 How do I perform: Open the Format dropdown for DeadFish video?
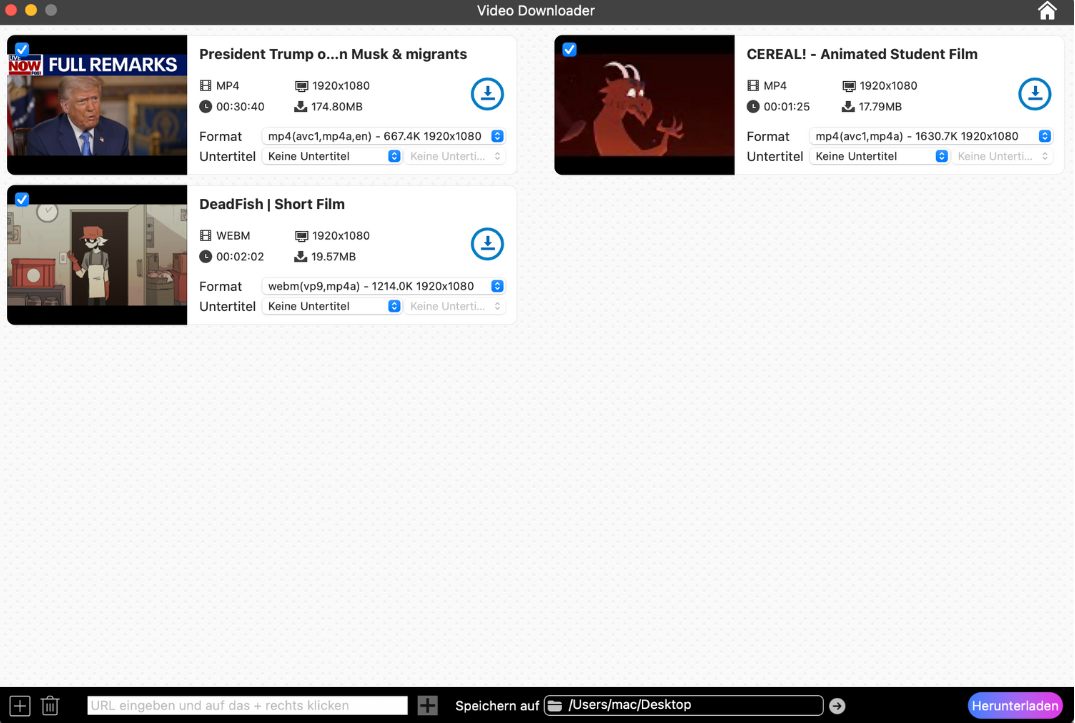coord(383,285)
